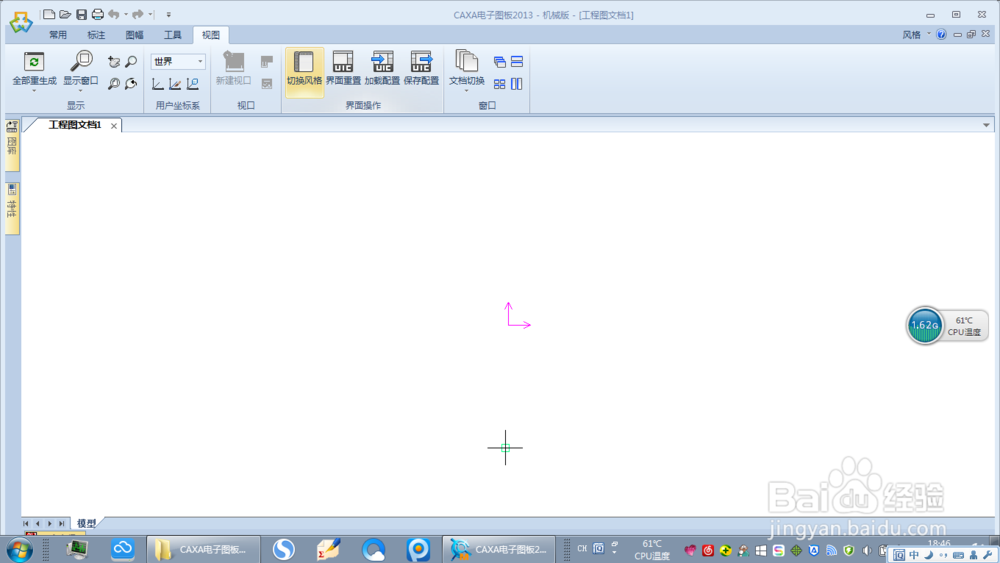Screen dimensions: 1000x563
Task: Expand the document tab list arrow at far right
Action: (x=986, y=125)
